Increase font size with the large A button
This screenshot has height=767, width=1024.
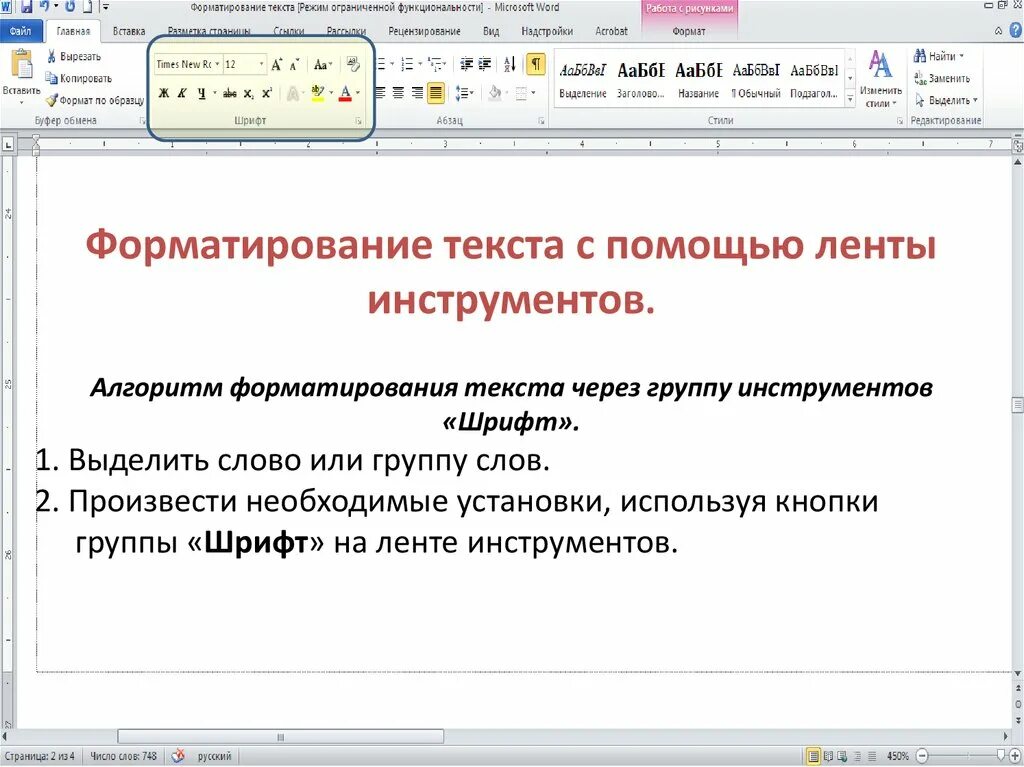pos(277,64)
